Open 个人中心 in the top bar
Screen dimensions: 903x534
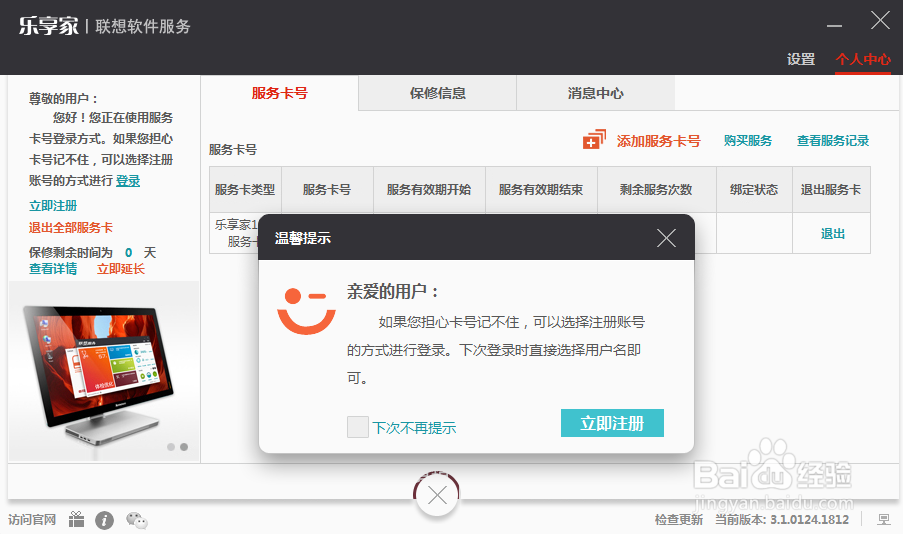(x=863, y=59)
